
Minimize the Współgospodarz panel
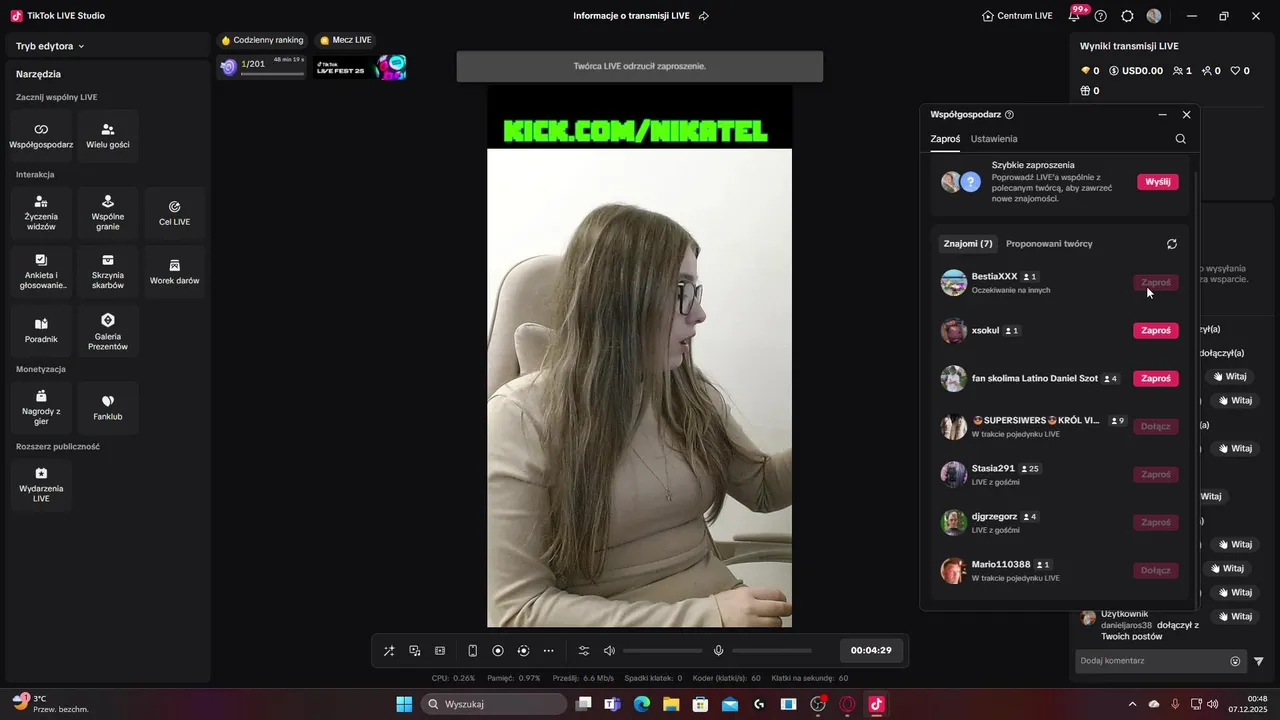pyautogui.click(x=1162, y=115)
